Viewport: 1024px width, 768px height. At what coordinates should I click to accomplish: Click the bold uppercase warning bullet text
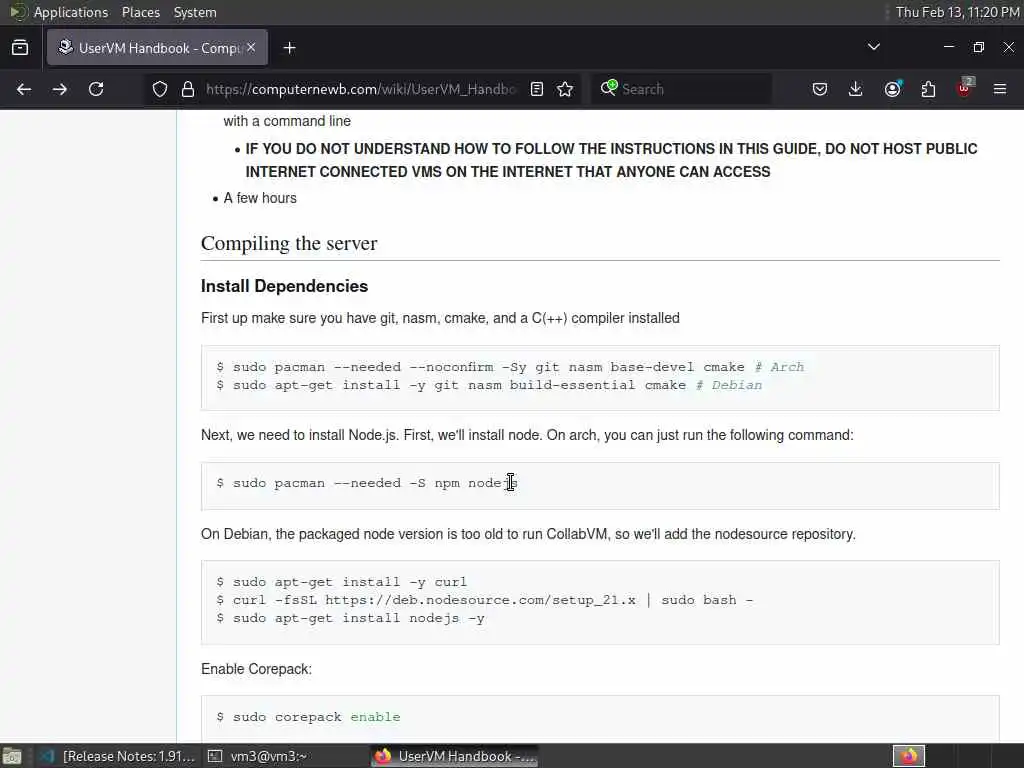[x=611, y=160]
